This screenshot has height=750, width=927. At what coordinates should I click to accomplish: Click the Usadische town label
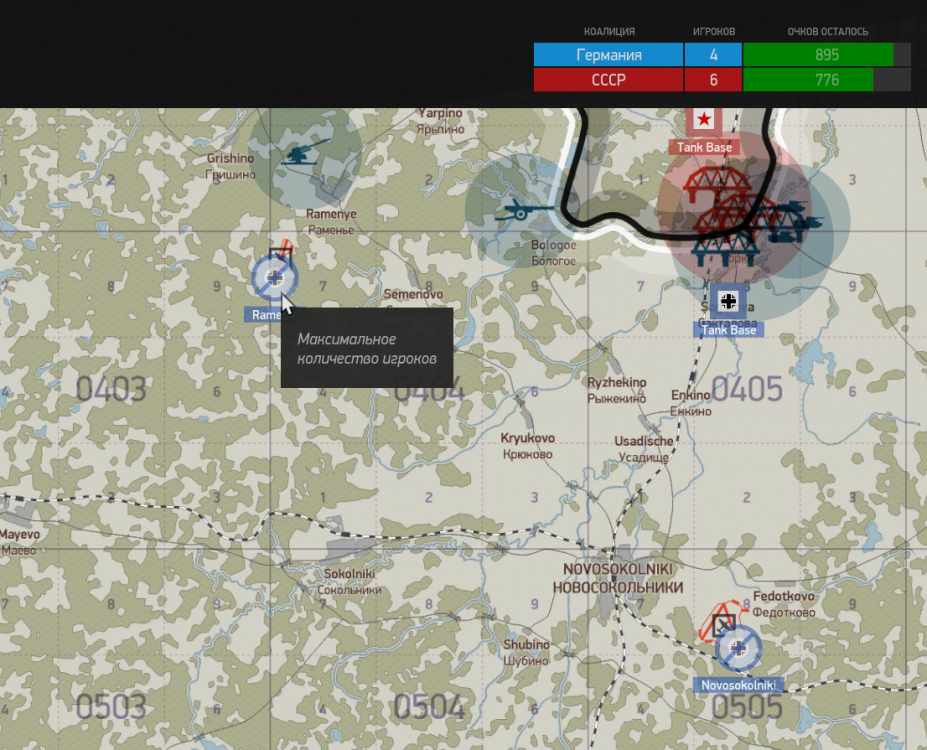(x=643, y=449)
